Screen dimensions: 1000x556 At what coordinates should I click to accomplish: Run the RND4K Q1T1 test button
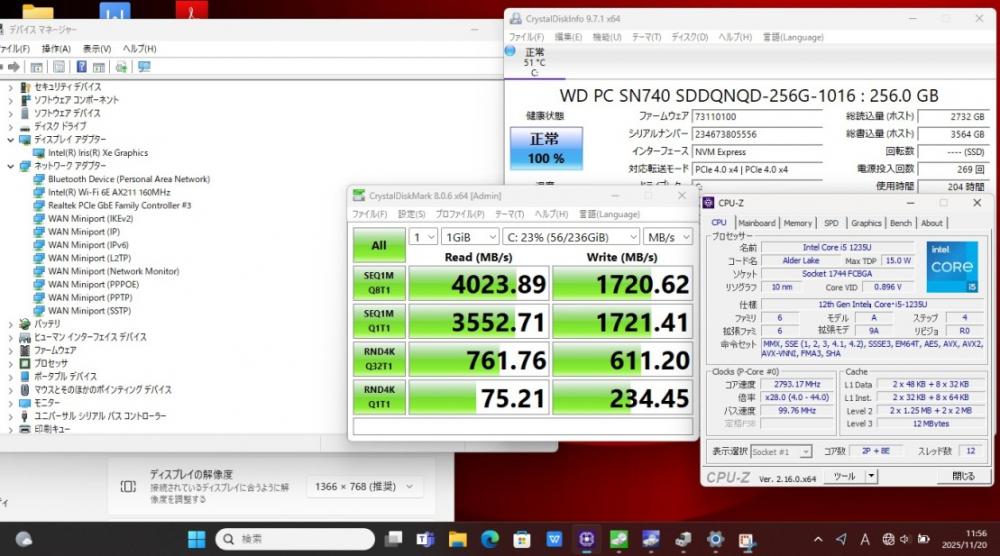point(379,397)
